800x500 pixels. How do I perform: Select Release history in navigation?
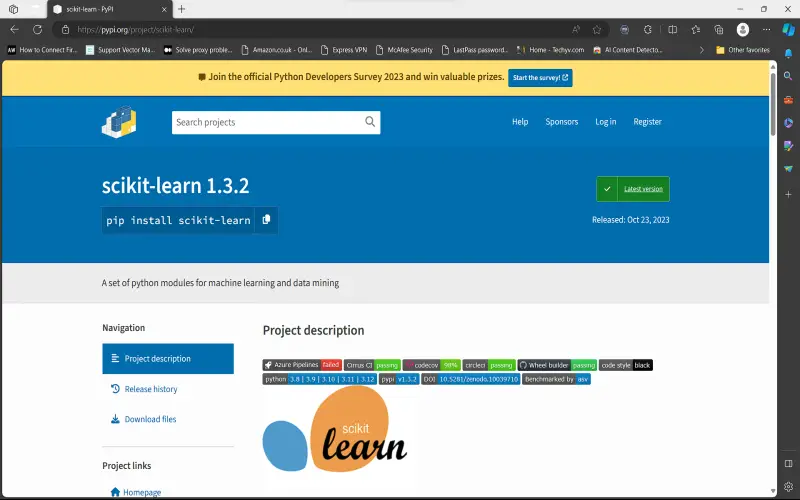(150, 389)
